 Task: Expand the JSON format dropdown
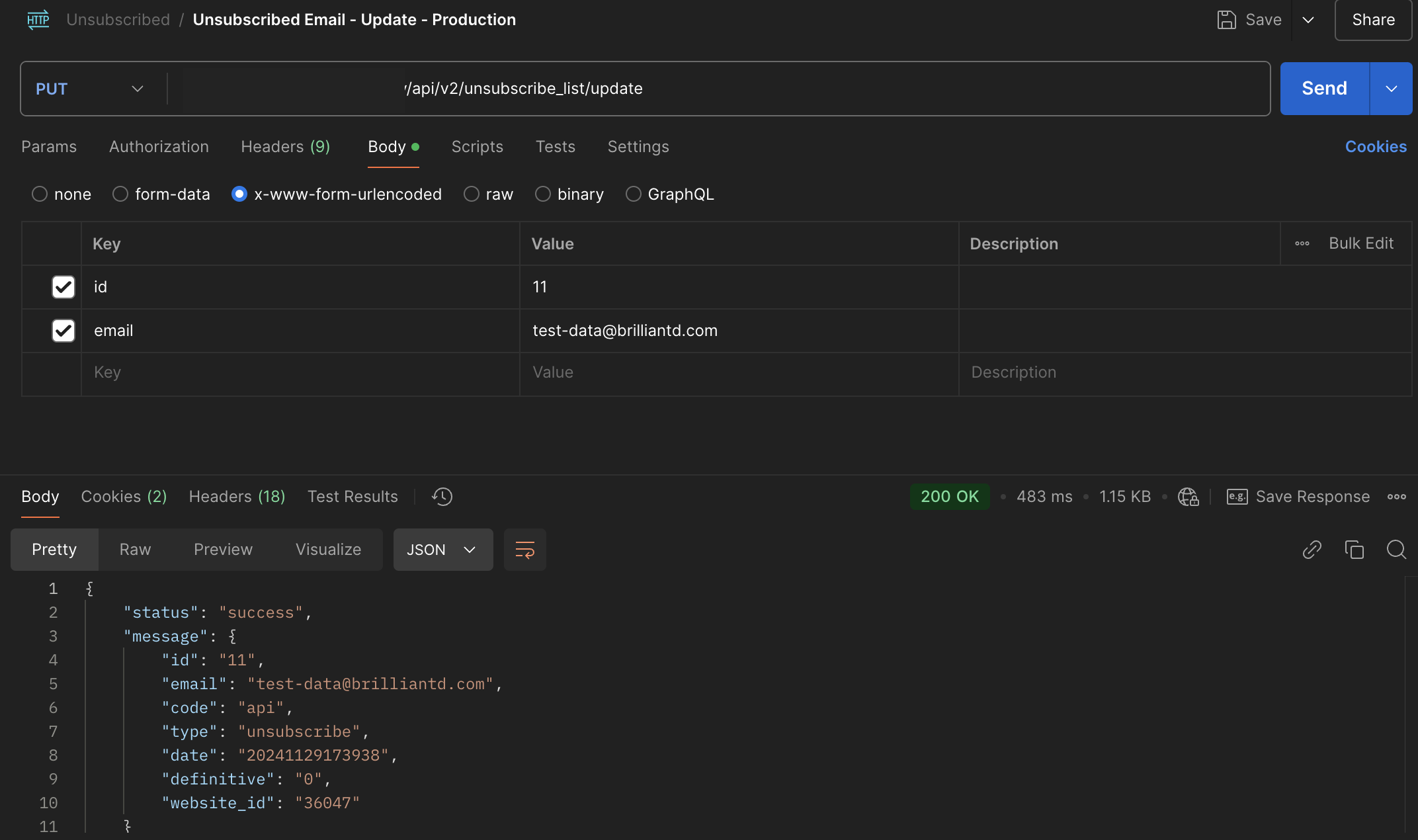pos(442,550)
